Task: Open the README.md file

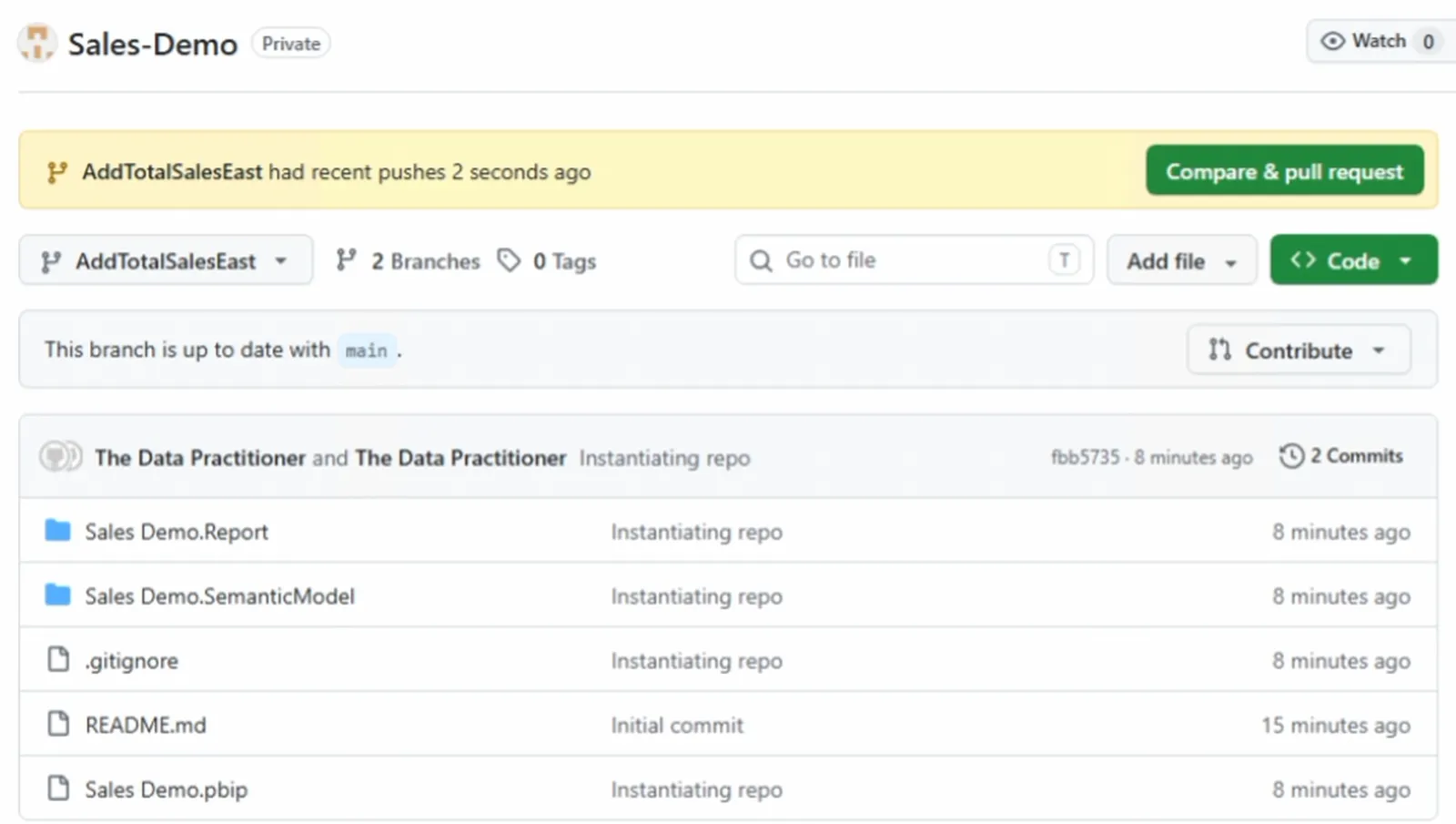Action: coord(146,725)
